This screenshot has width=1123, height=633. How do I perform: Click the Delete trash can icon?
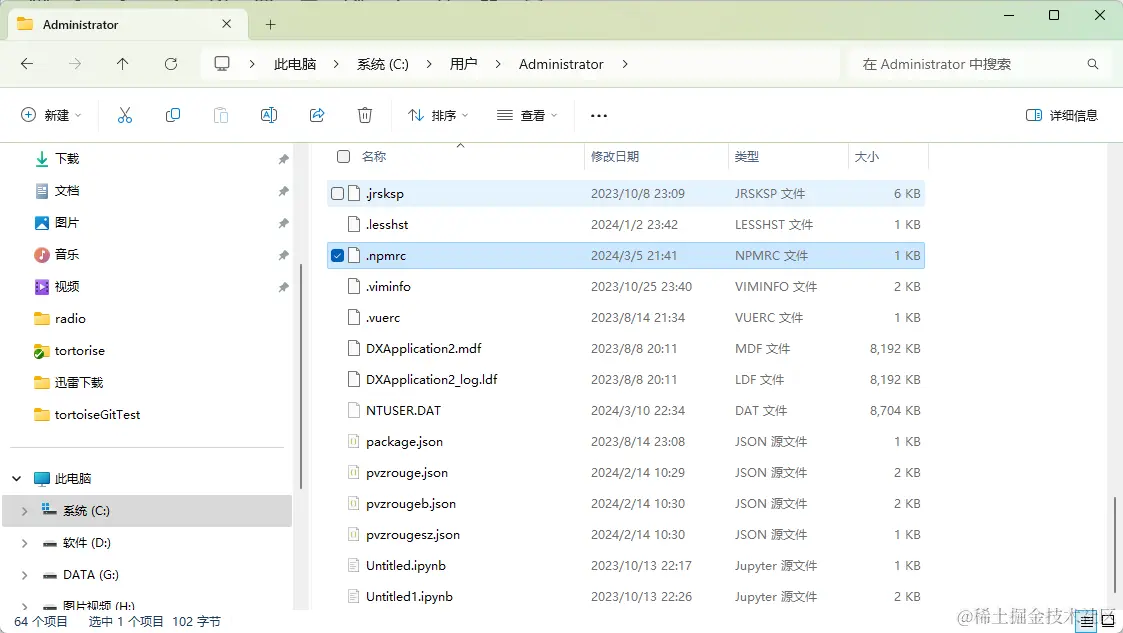click(x=365, y=115)
